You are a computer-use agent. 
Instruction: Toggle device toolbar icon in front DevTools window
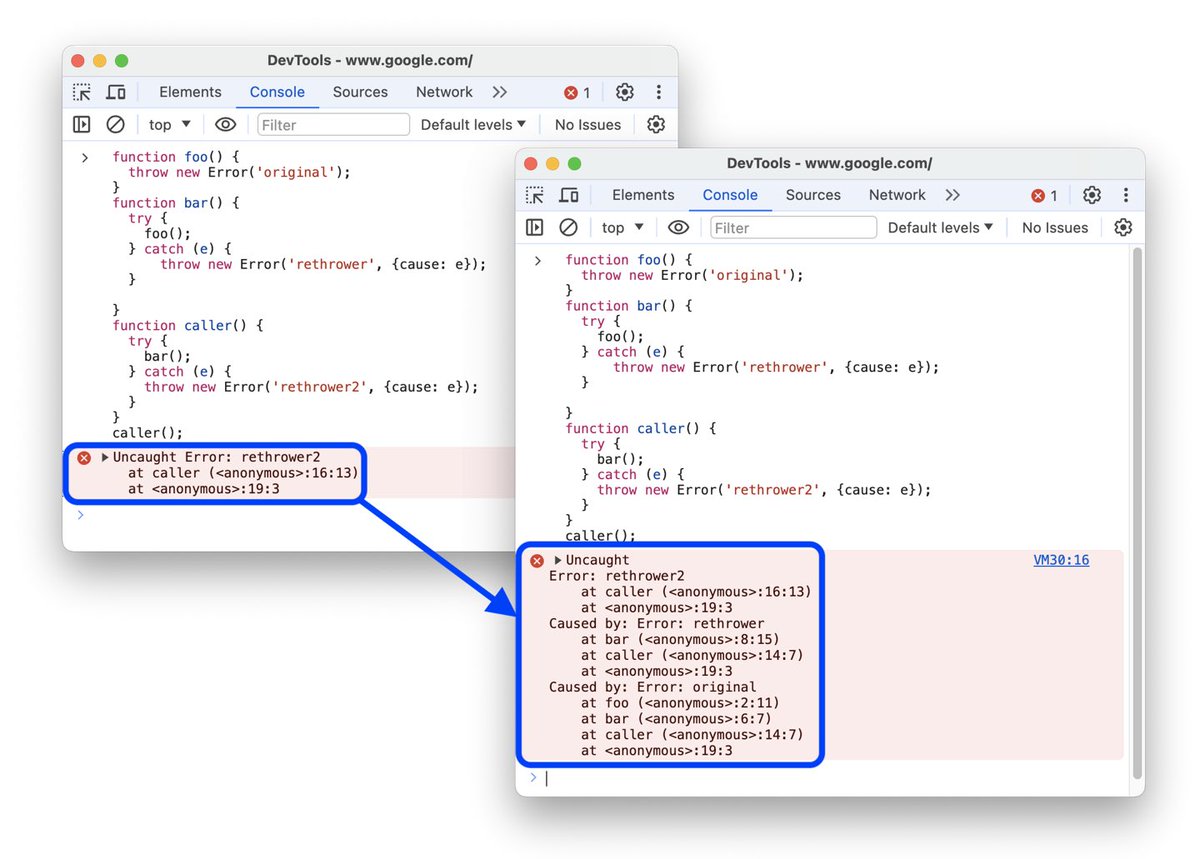(x=569, y=195)
